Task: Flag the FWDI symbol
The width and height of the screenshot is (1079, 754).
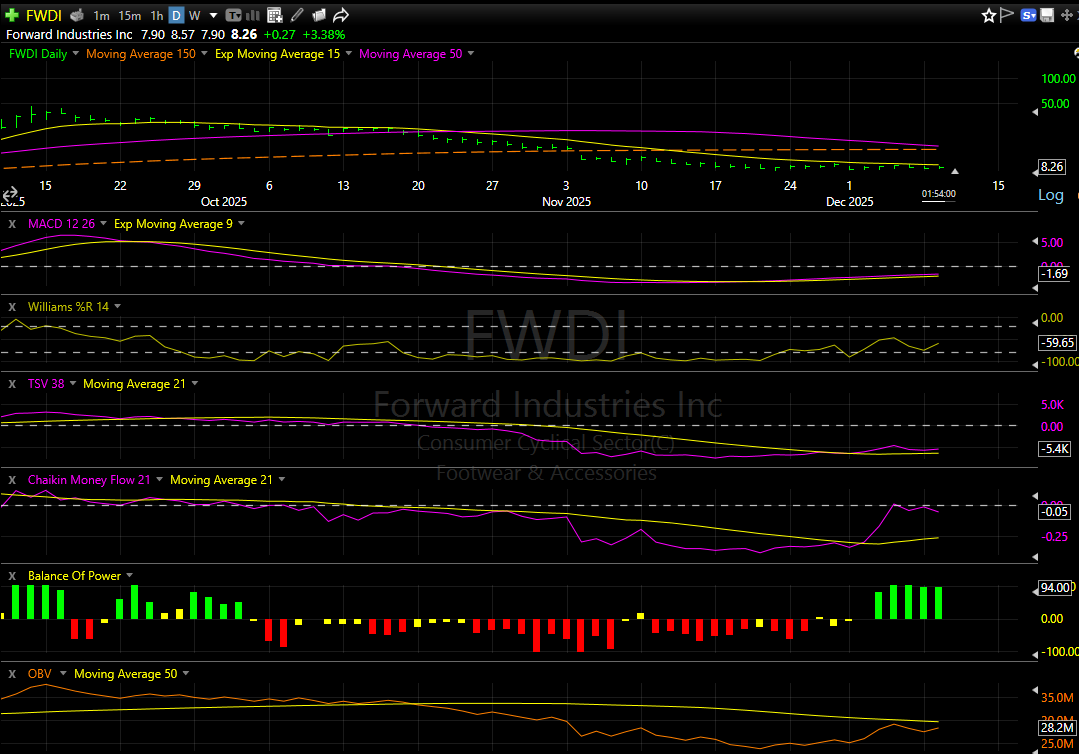Action: [x=1007, y=15]
